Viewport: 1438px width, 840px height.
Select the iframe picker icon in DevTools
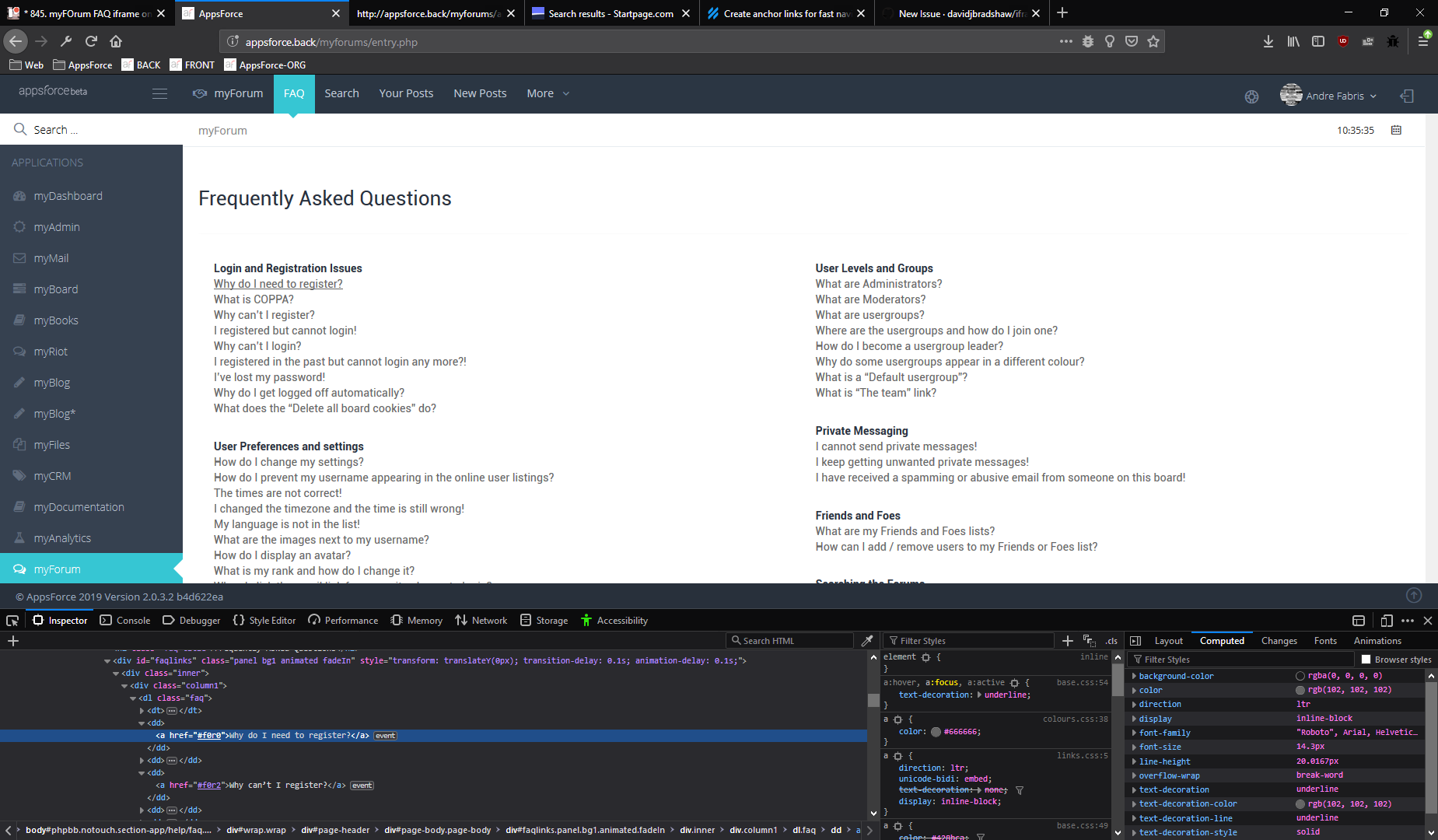click(x=1359, y=621)
